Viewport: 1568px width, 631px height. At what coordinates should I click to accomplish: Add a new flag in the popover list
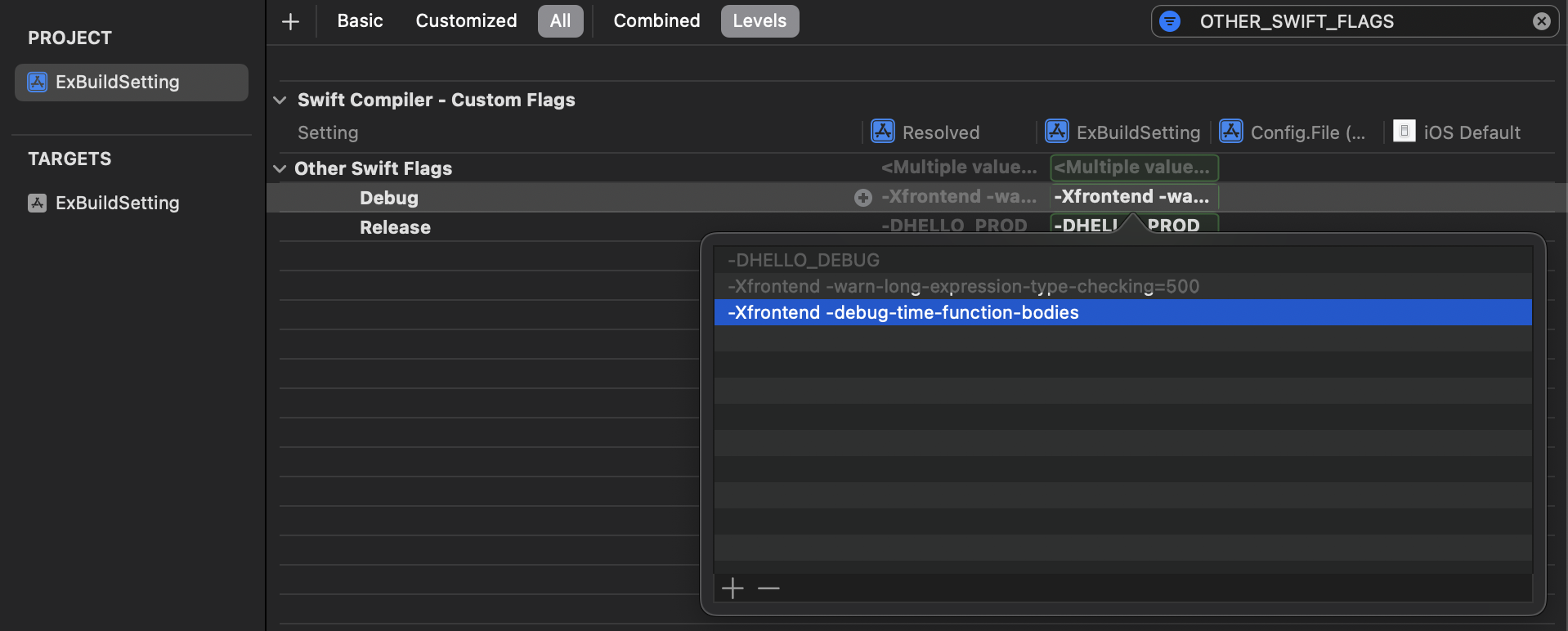(x=732, y=588)
